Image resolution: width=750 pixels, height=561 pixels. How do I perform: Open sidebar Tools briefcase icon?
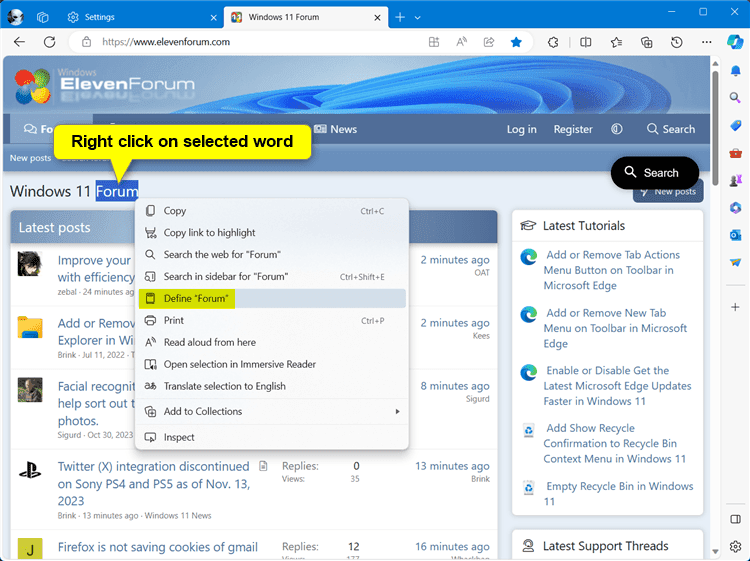pos(736,153)
